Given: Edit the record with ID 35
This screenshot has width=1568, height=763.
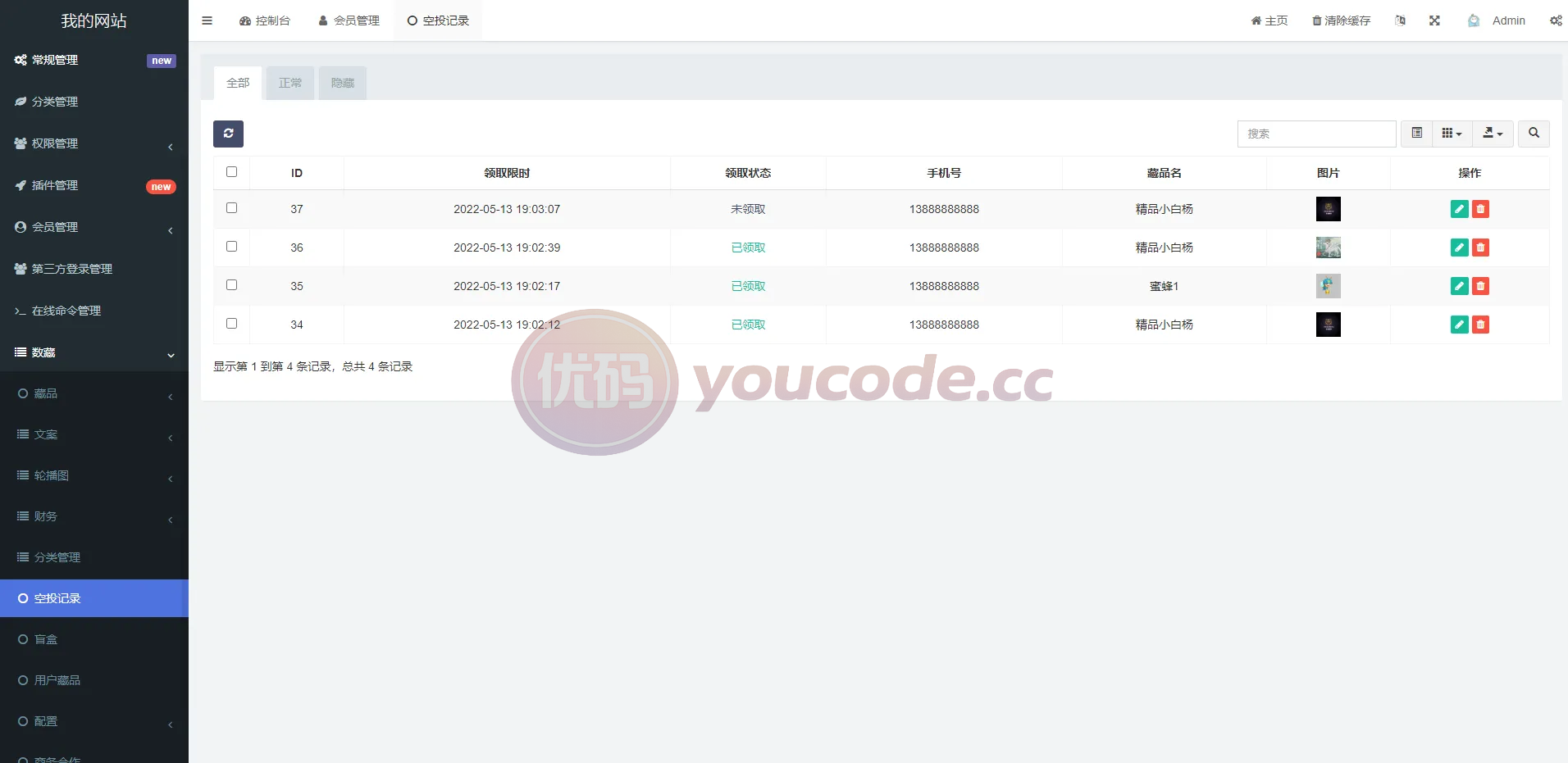Looking at the screenshot, I should pos(1459,286).
